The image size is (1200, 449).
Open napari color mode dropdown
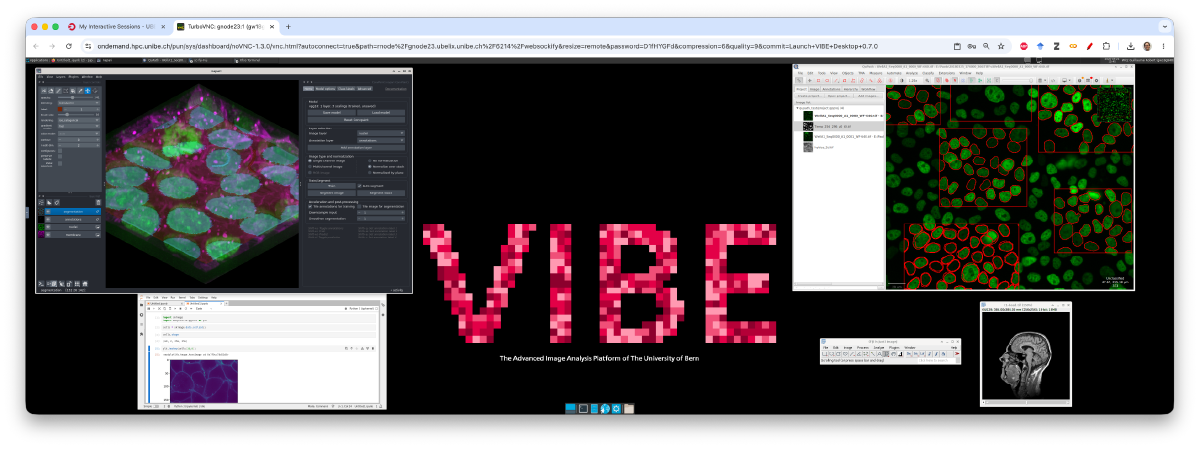click(79, 132)
